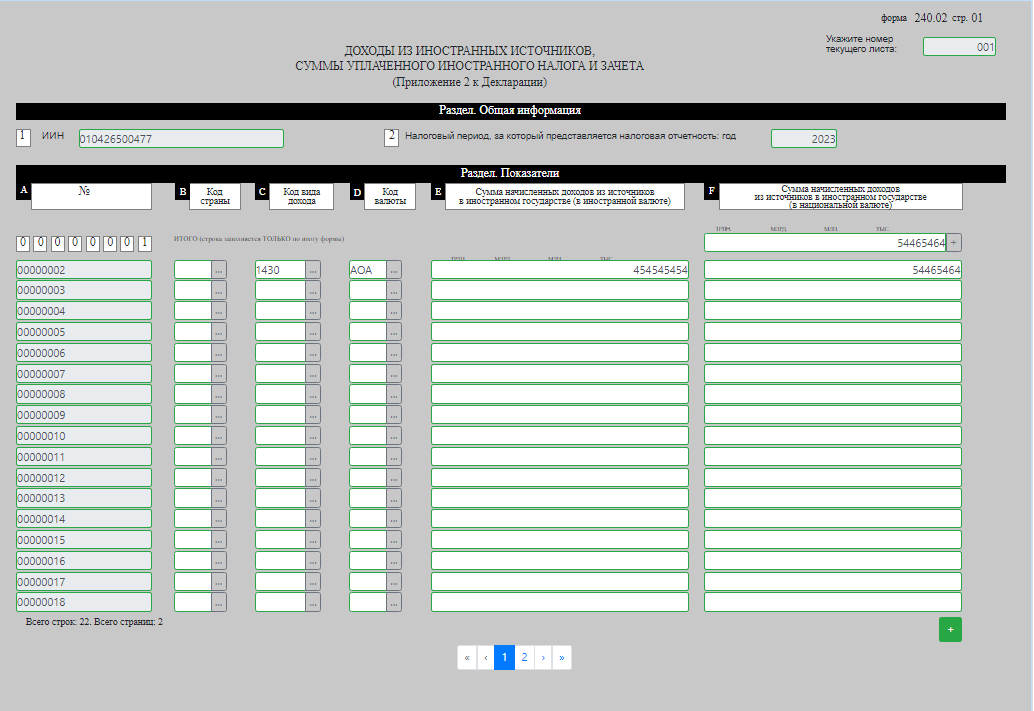
Task: Click the current sheet number field 001
Action: (x=959, y=47)
